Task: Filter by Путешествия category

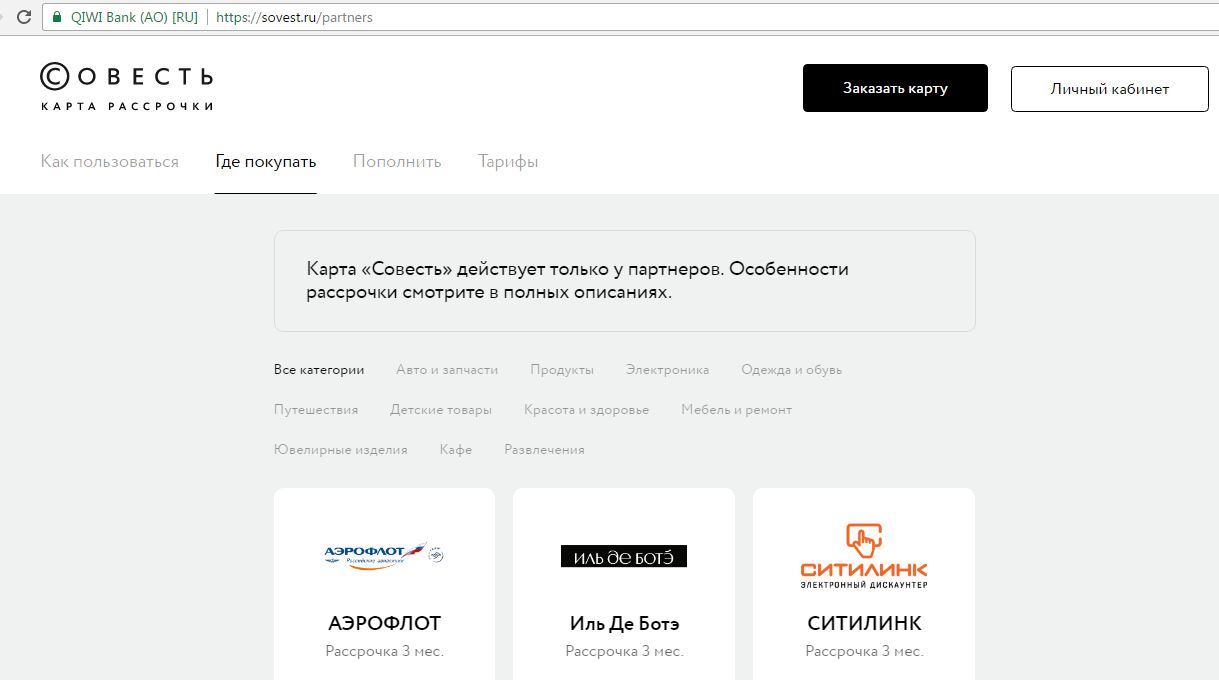Action: coord(316,410)
